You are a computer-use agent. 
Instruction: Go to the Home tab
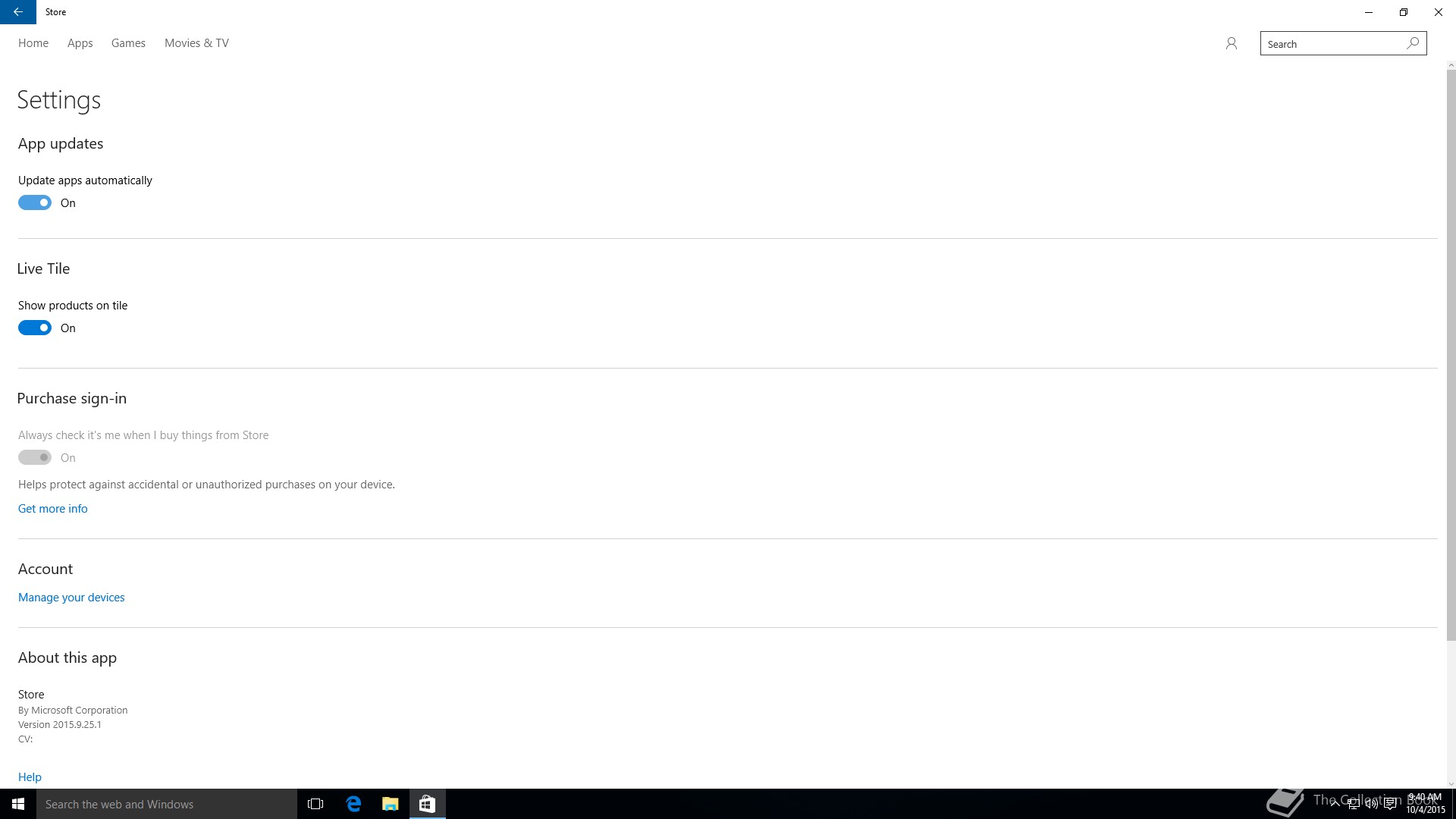pyautogui.click(x=33, y=43)
